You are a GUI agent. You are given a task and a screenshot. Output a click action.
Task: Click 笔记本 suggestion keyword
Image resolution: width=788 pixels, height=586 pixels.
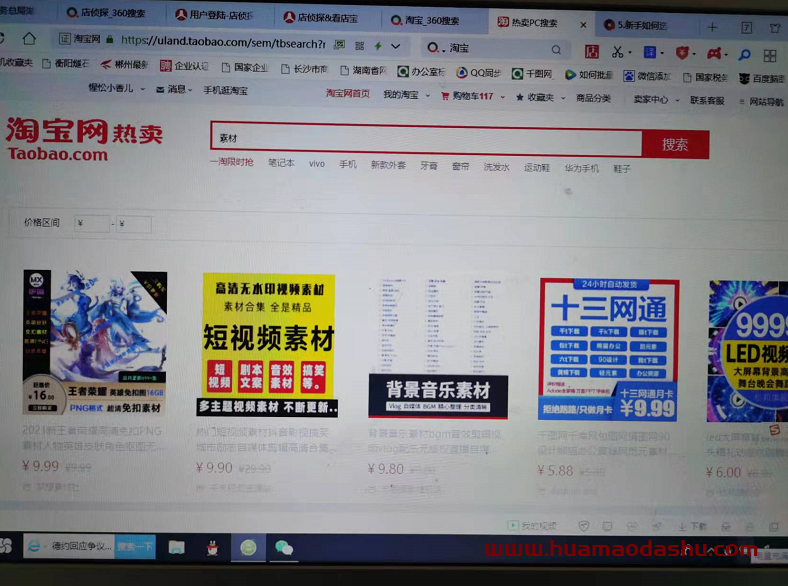pyautogui.click(x=281, y=163)
